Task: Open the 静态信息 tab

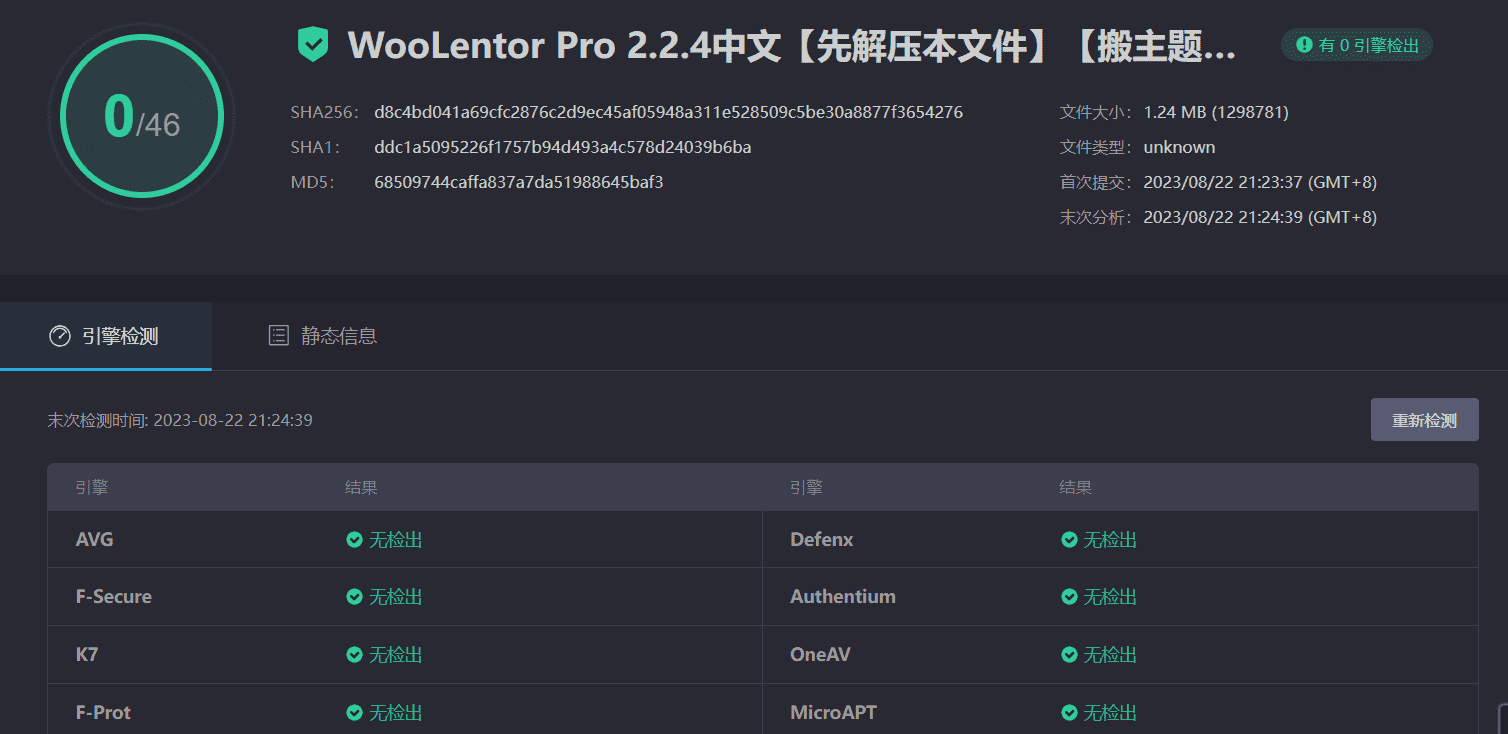Action: pos(323,336)
